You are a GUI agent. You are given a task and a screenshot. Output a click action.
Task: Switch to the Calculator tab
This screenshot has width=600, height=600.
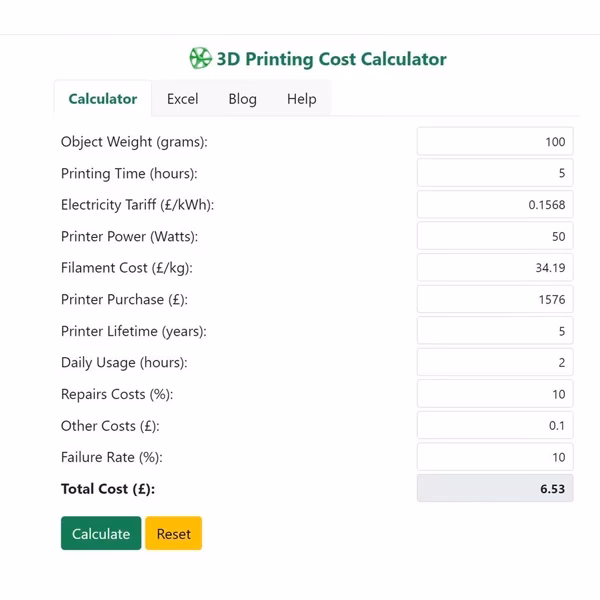click(x=102, y=99)
